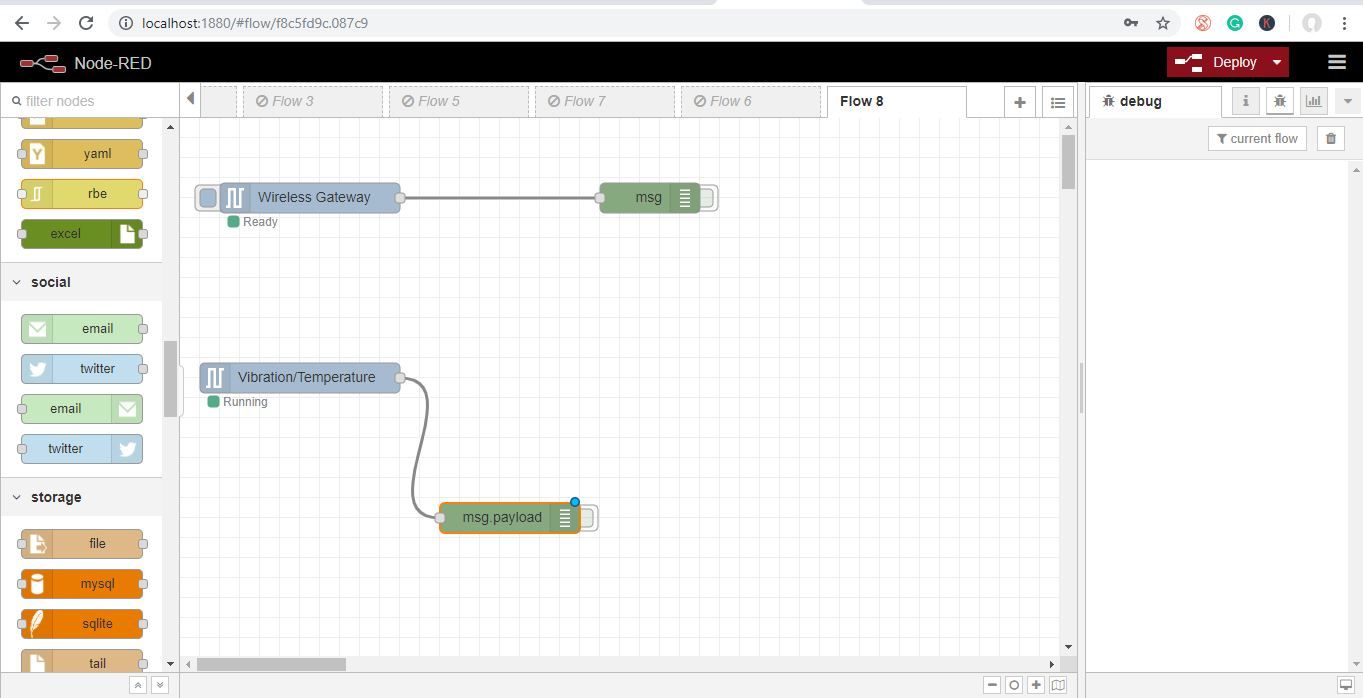Select the tail node in the palette

pos(82,661)
